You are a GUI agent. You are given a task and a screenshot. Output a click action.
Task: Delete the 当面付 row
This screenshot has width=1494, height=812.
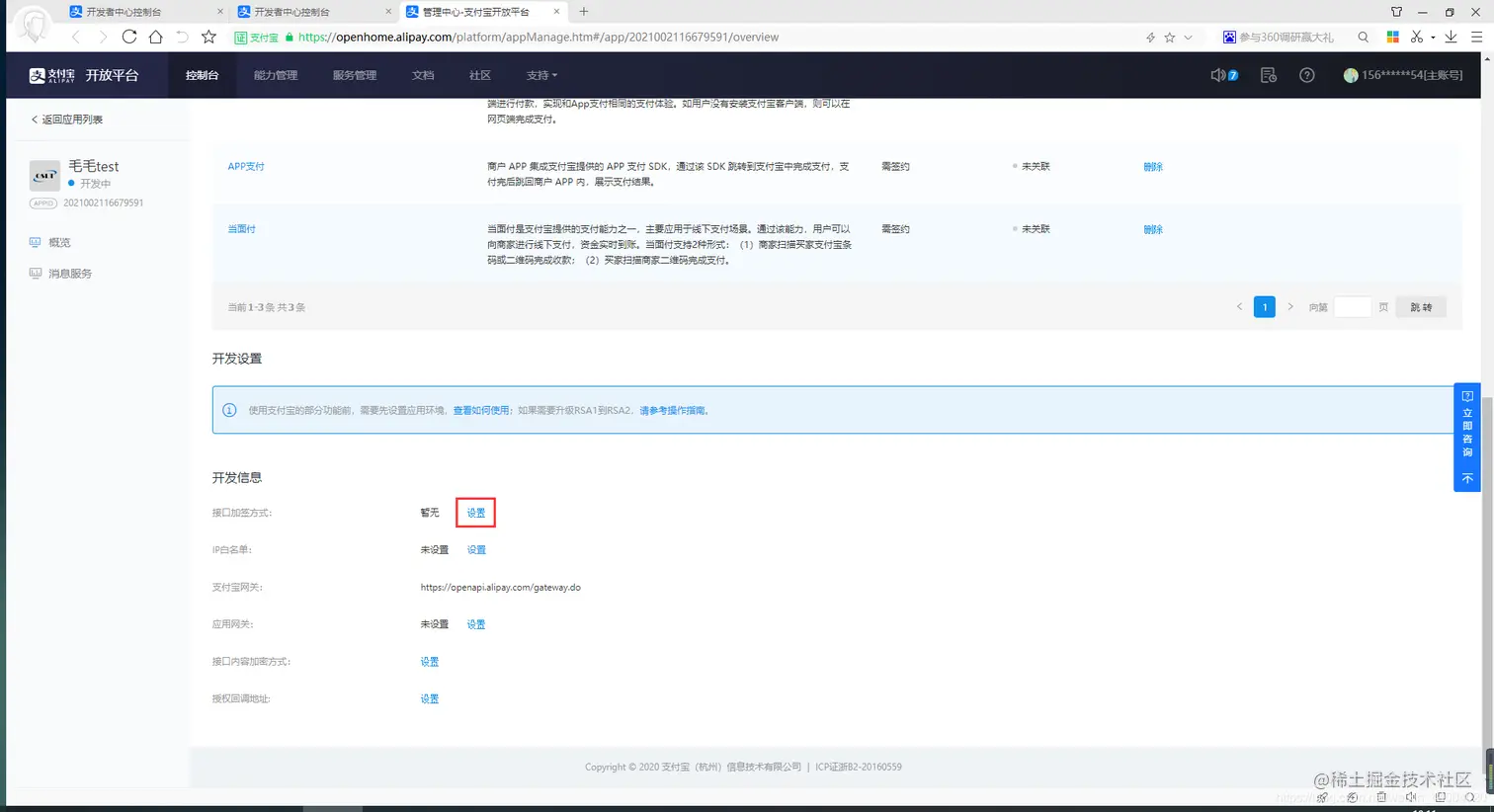click(x=1153, y=229)
